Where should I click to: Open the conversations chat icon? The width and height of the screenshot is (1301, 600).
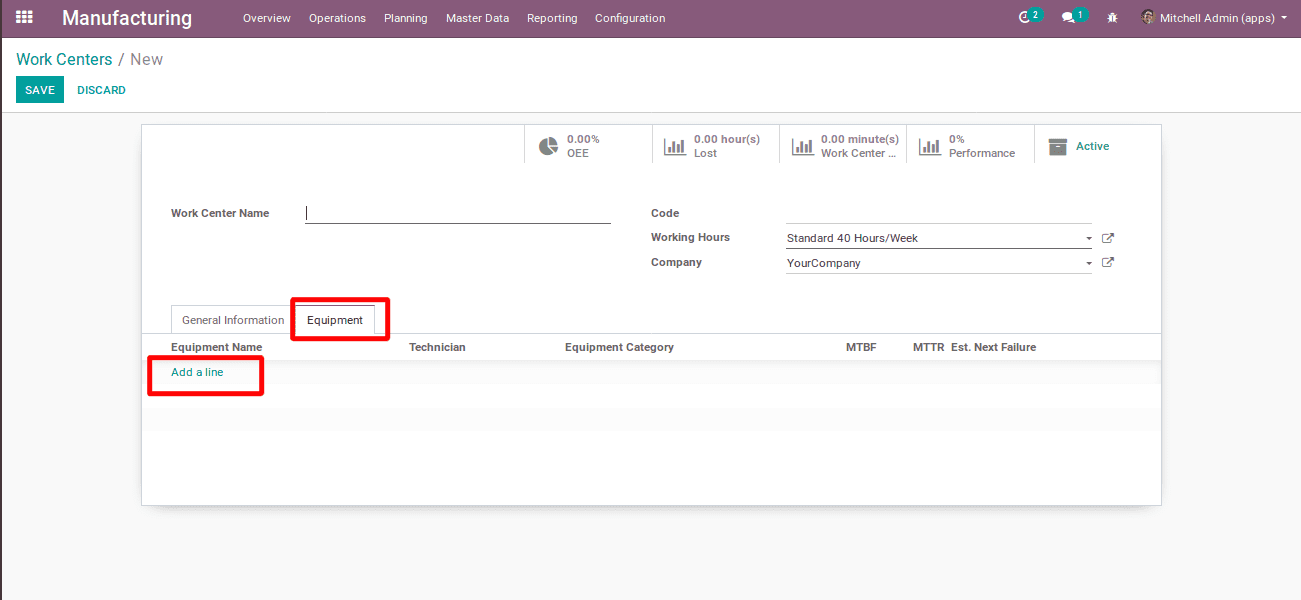click(x=1068, y=18)
